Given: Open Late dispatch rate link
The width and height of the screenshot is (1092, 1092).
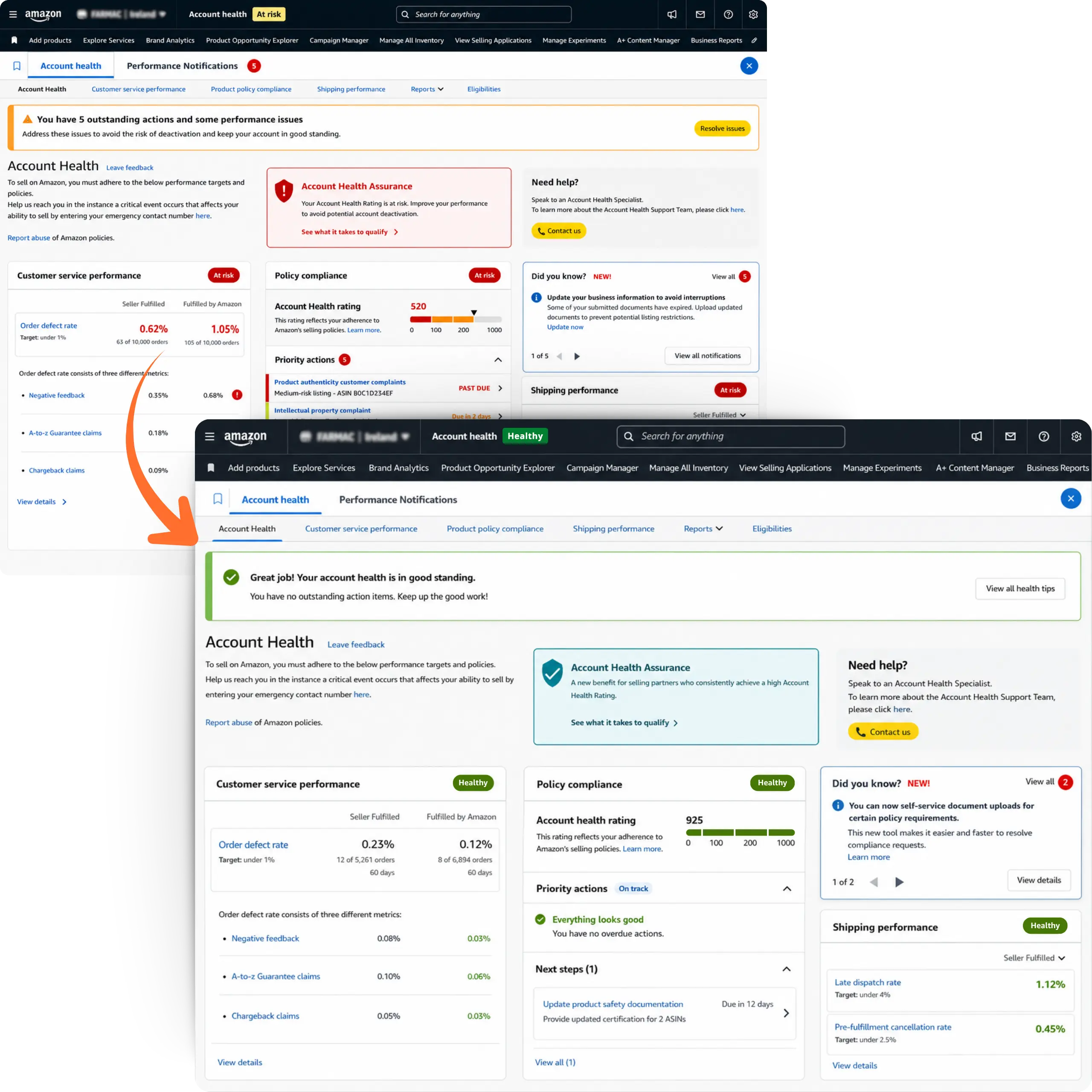Looking at the screenshot, I should [x=868, y=982].
